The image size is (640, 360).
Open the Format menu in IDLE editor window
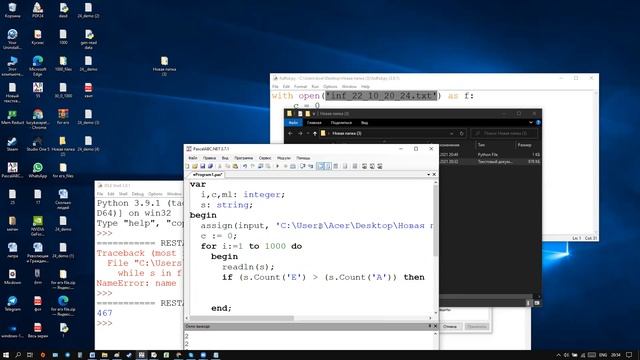point(300,87)
